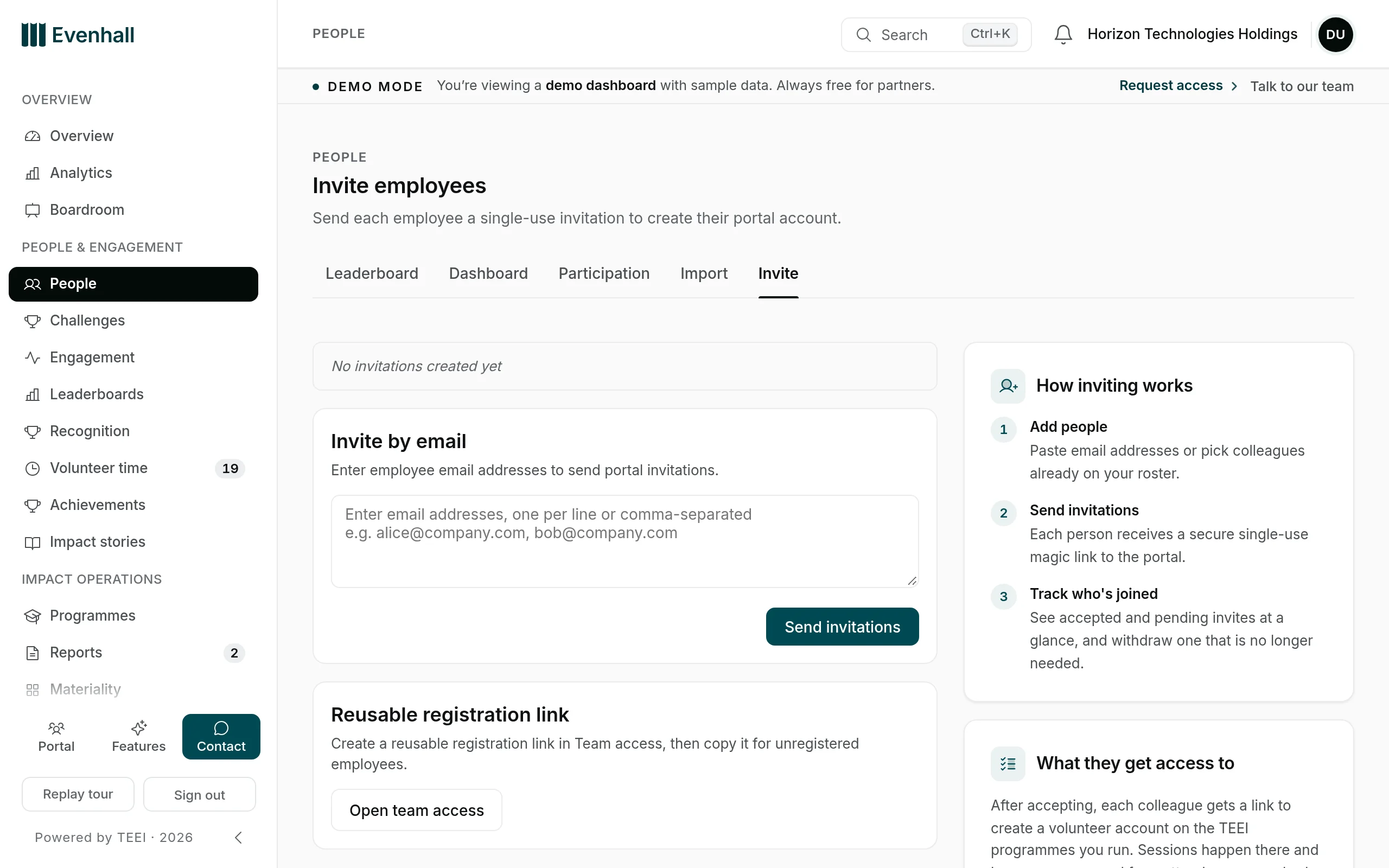Click the DU user avatar
The height and width of the screenshot is (868, 1389).
click(1335, 34)
